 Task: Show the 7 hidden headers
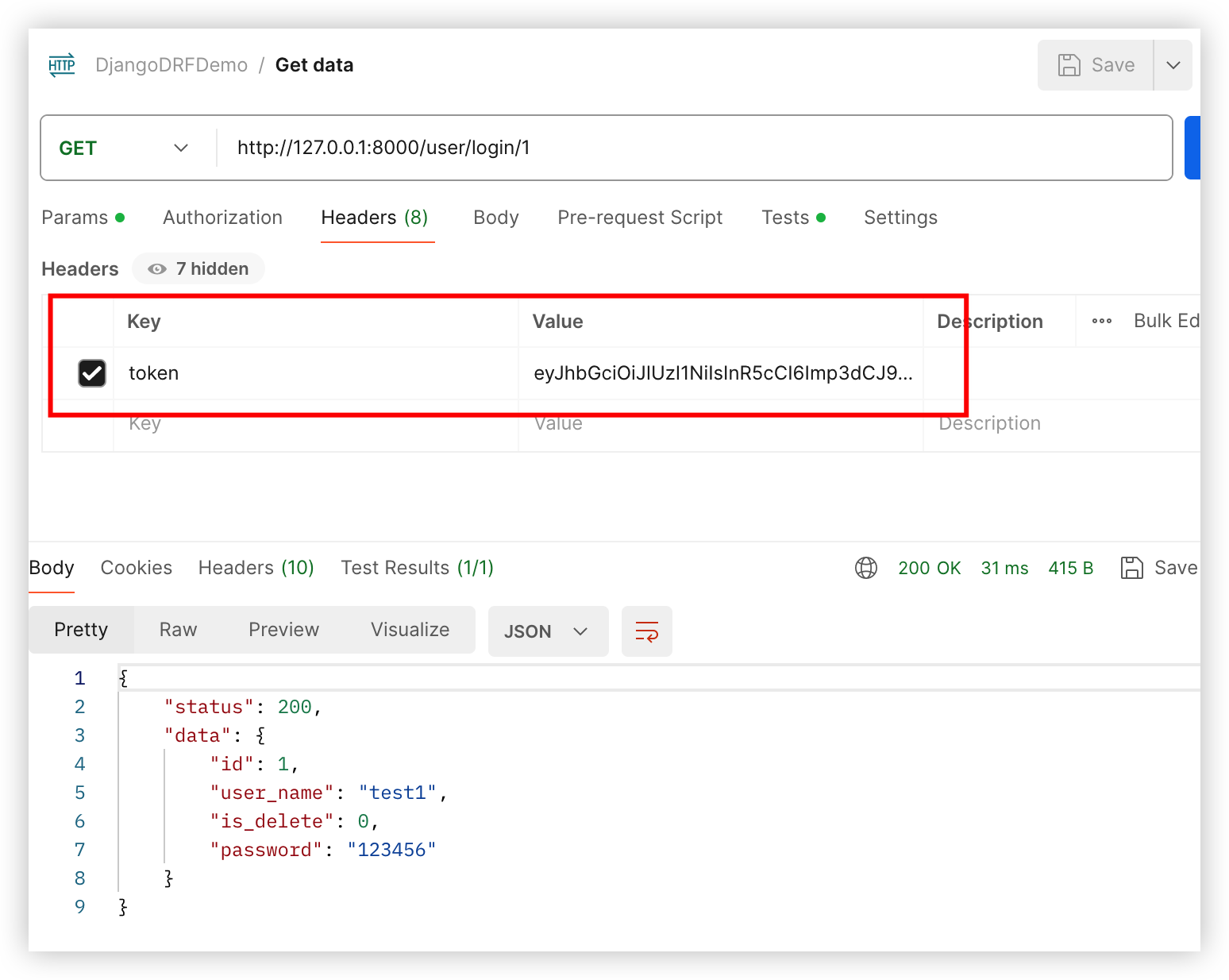(198, 269)
